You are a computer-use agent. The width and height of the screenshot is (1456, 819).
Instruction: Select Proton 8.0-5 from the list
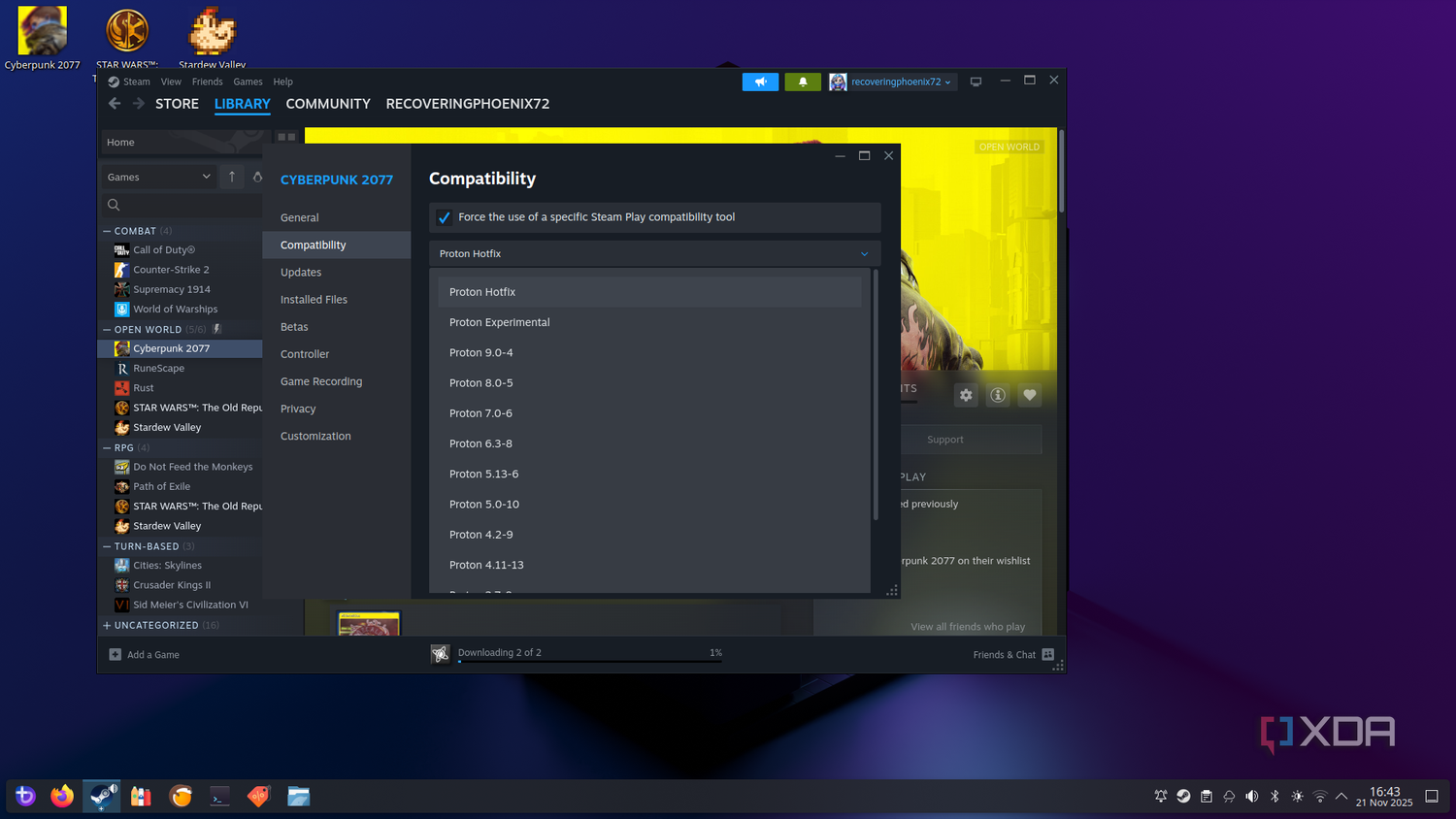tap(649, 383)
